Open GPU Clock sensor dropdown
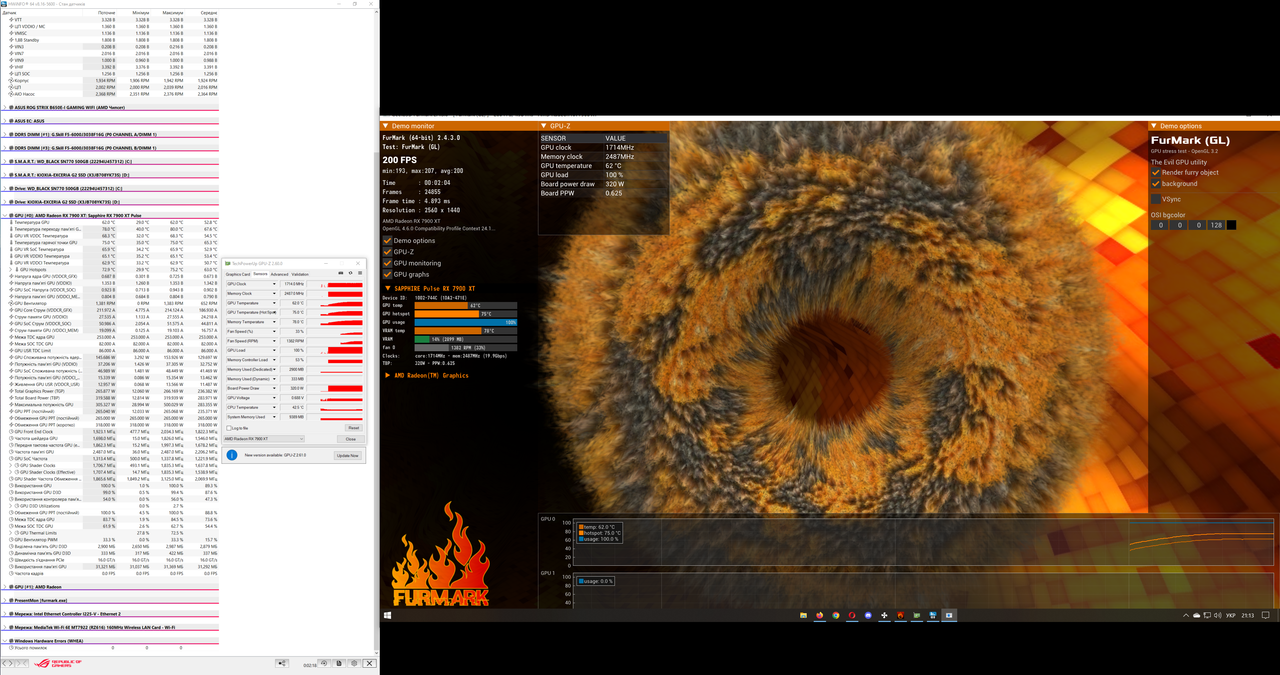The image size is (1280, 675). click(x=274, y=284)
